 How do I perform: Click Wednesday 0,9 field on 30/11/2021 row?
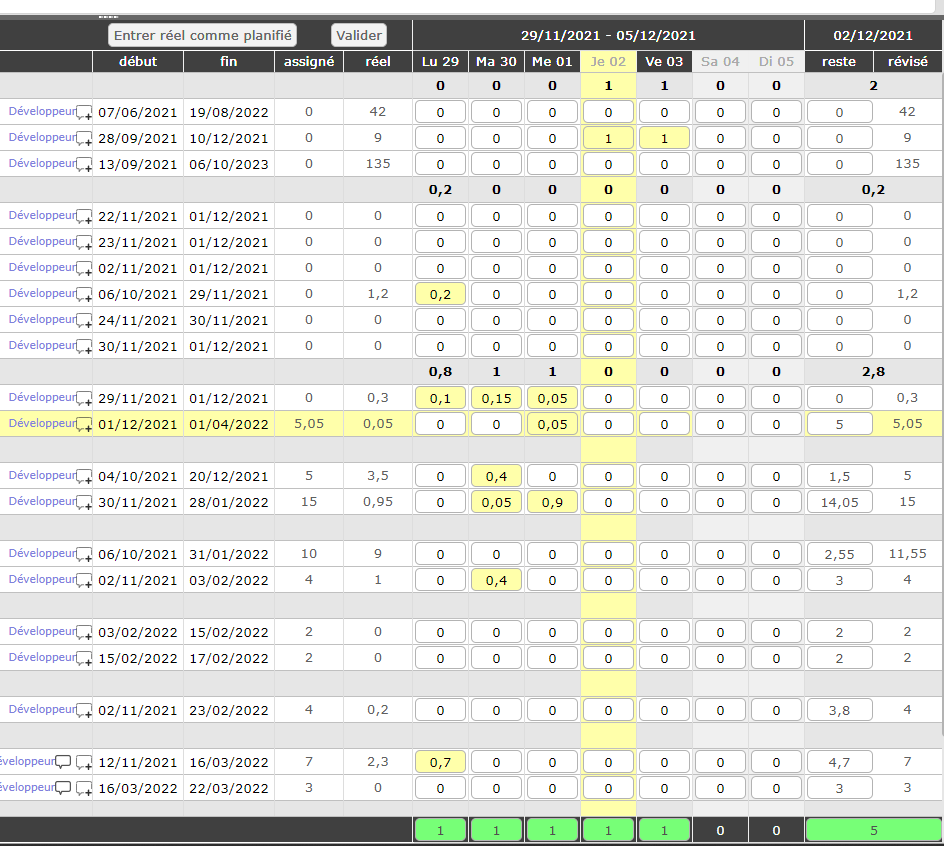tap(552, 502)
